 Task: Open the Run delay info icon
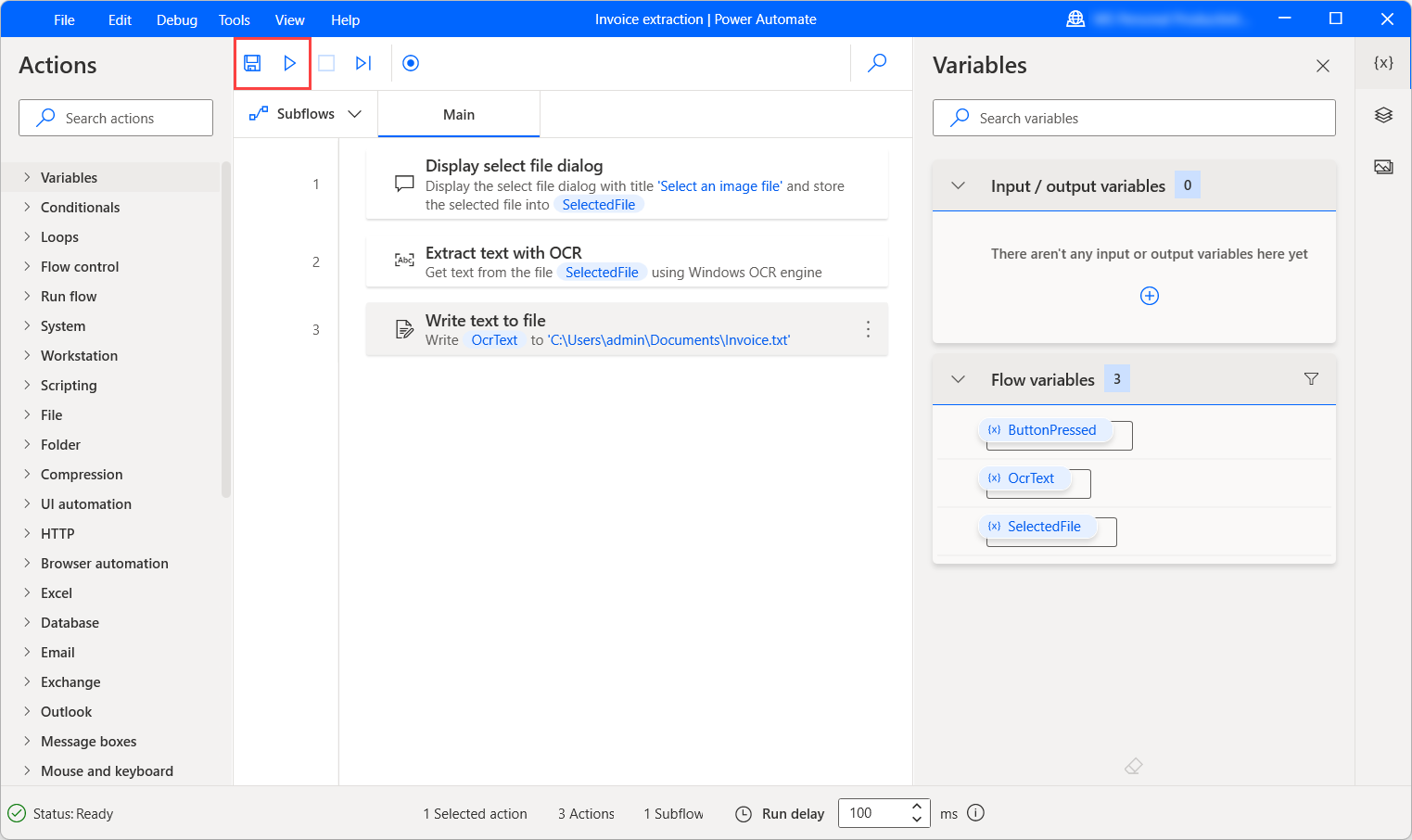pos(975,813)
